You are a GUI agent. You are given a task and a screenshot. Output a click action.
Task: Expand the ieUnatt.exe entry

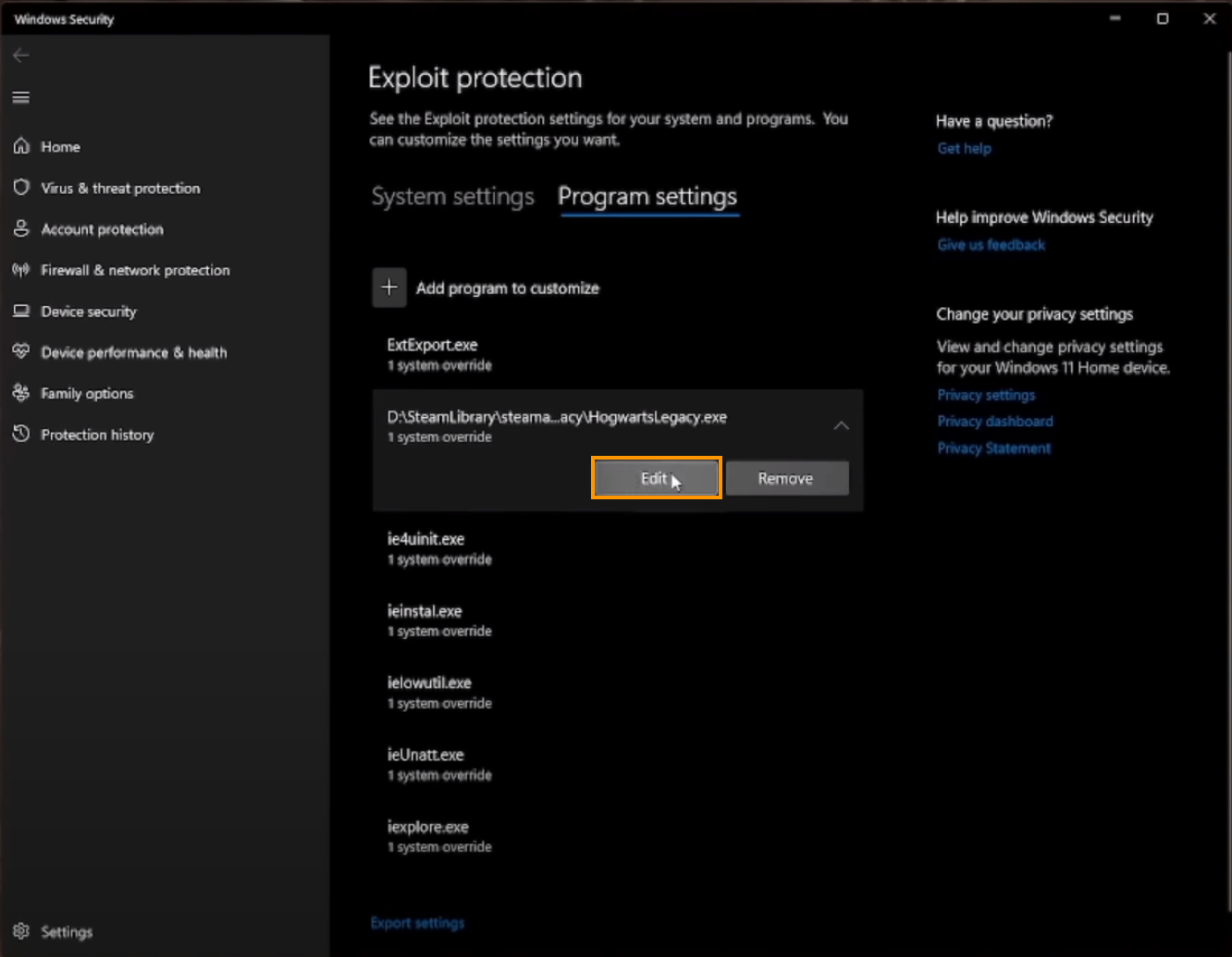coord(618,764)
